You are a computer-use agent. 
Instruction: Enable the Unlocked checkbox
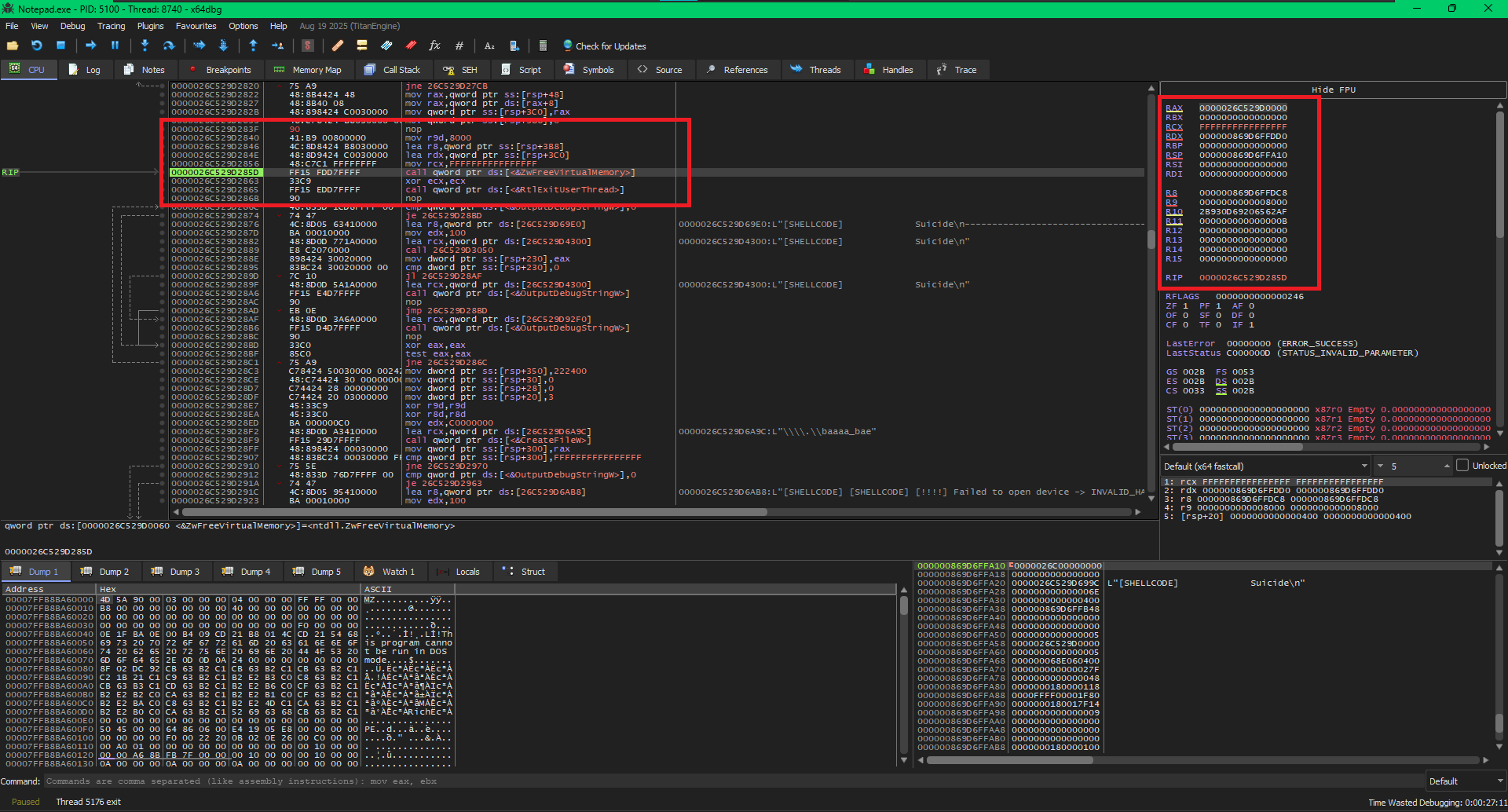(x=1462, y=466)
